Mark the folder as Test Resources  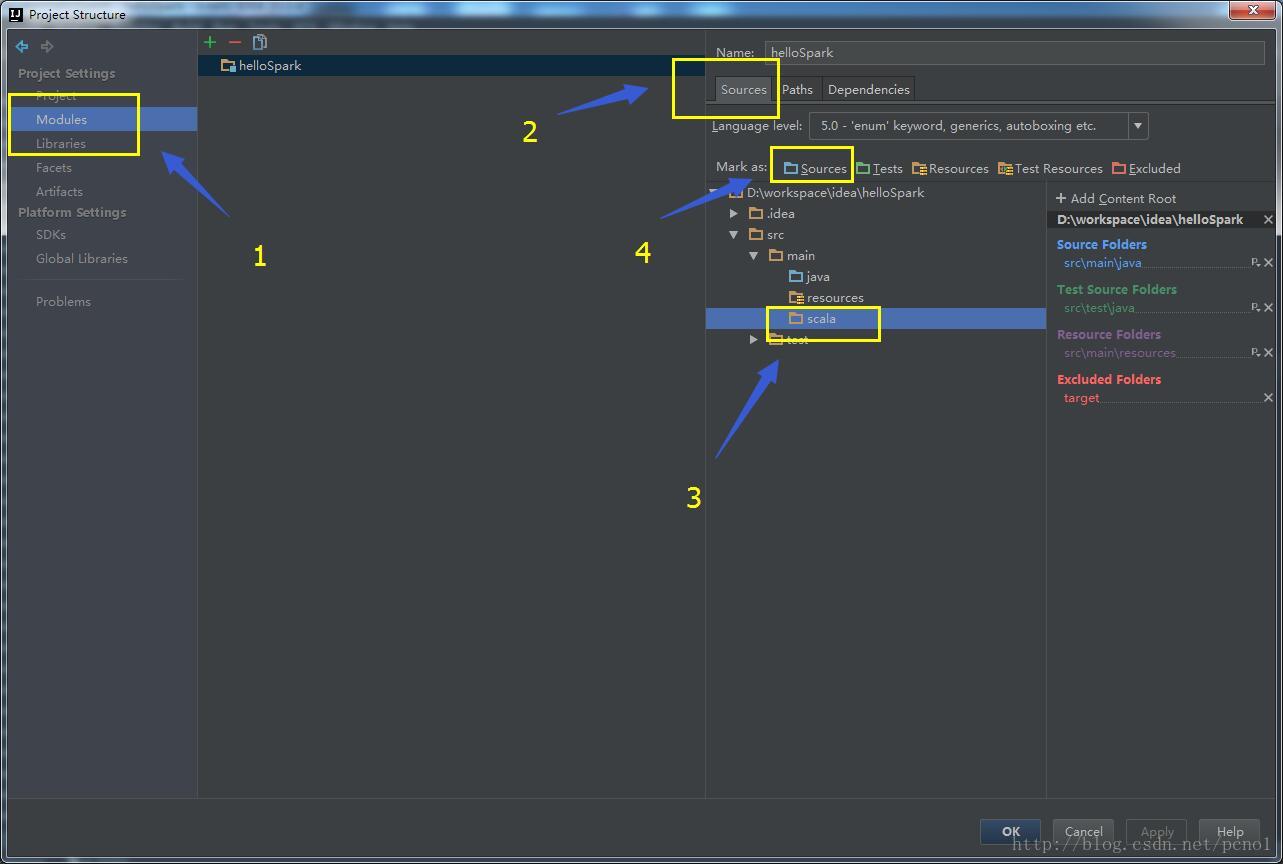click(1050, 168)
